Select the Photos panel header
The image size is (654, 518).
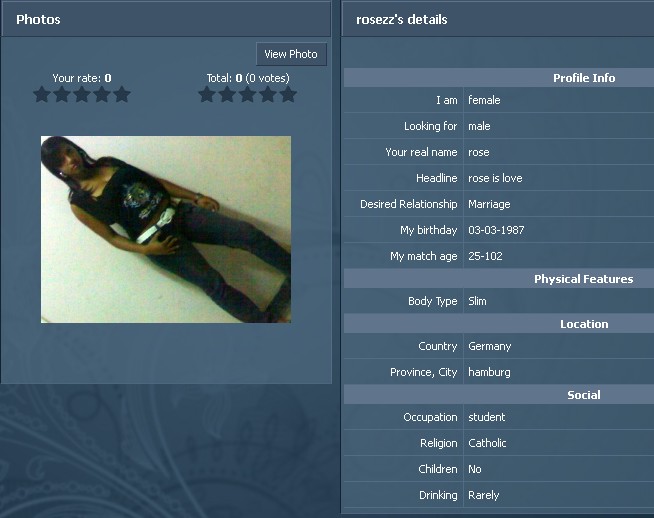166,19
